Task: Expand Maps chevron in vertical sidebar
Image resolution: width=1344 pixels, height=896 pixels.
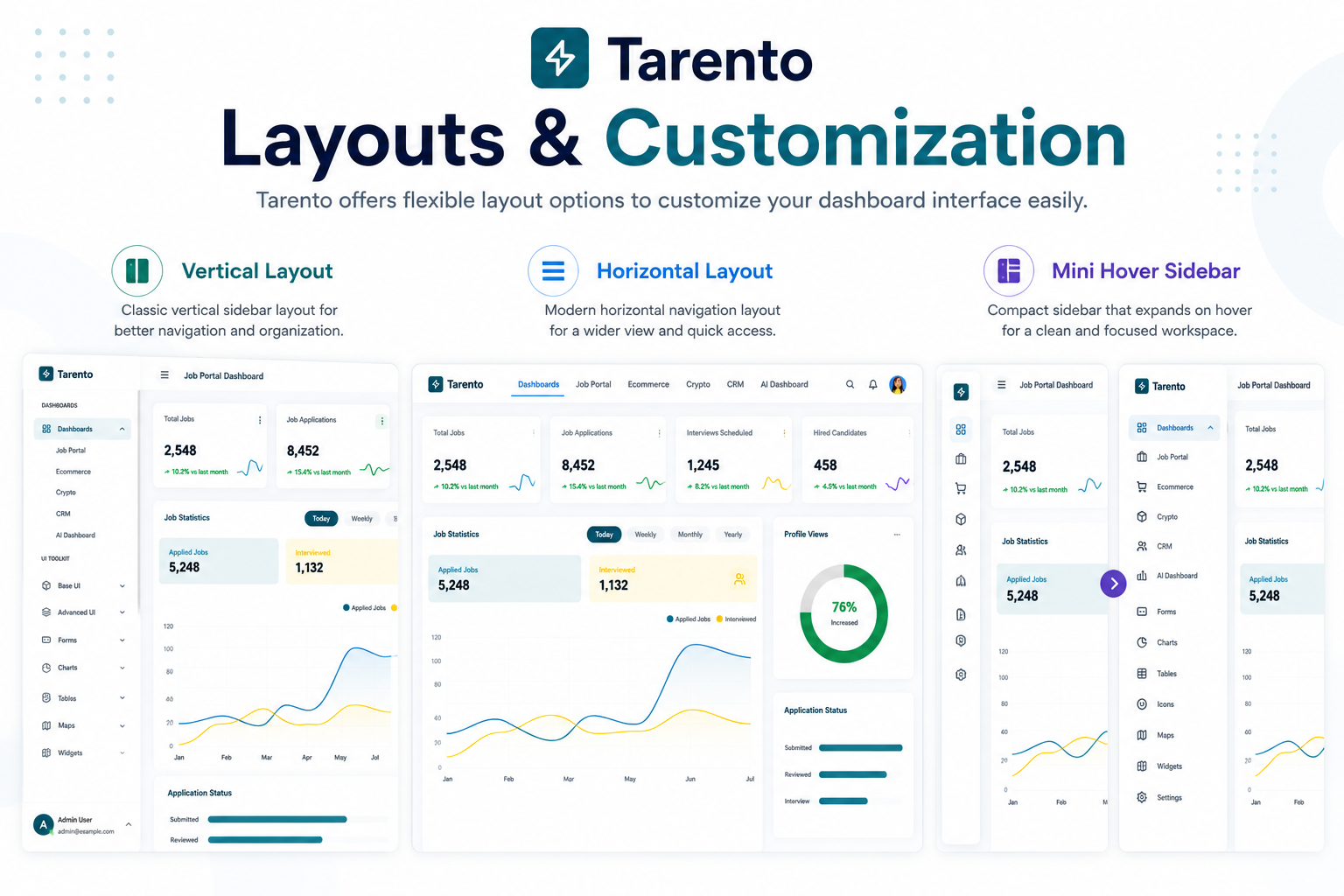Action: coord(122,725)
